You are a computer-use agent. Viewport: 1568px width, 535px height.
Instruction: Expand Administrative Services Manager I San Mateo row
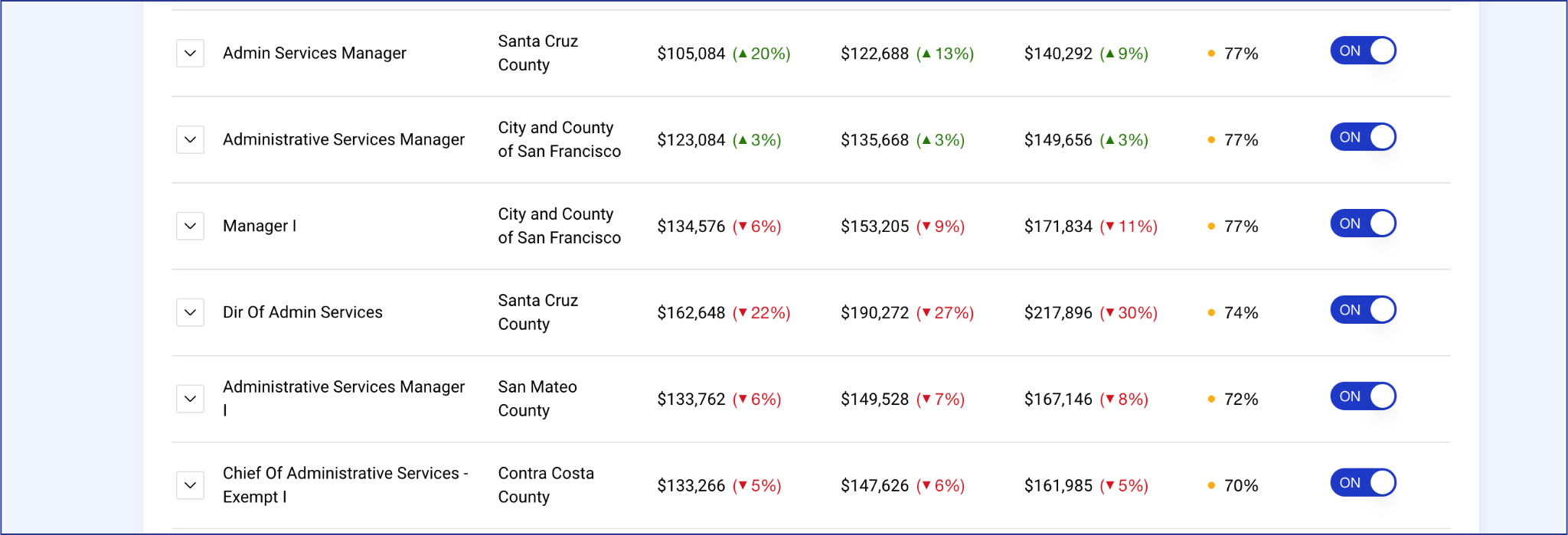pos(190,400)
